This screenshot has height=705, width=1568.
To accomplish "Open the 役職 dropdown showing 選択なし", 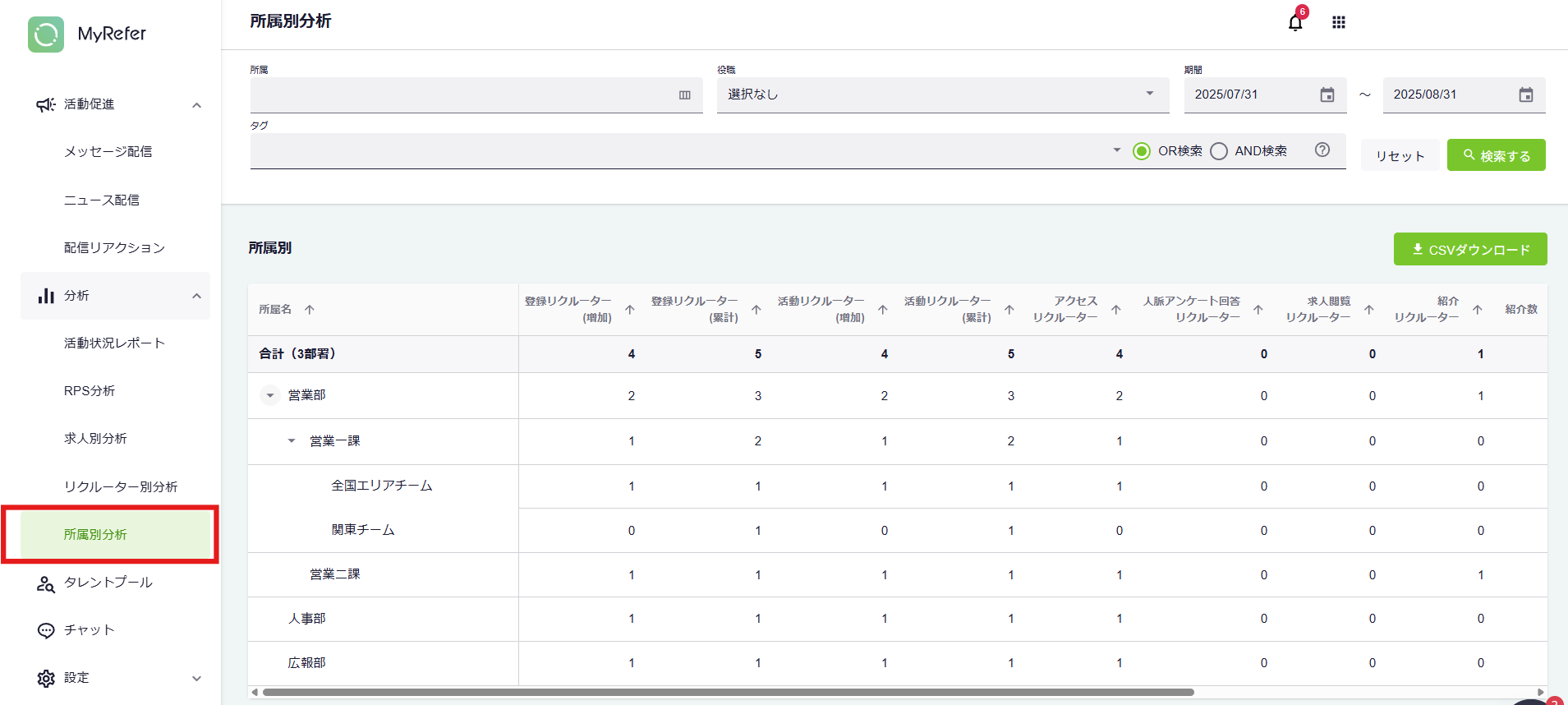I will pyautogui.click(x=942, y=94).
